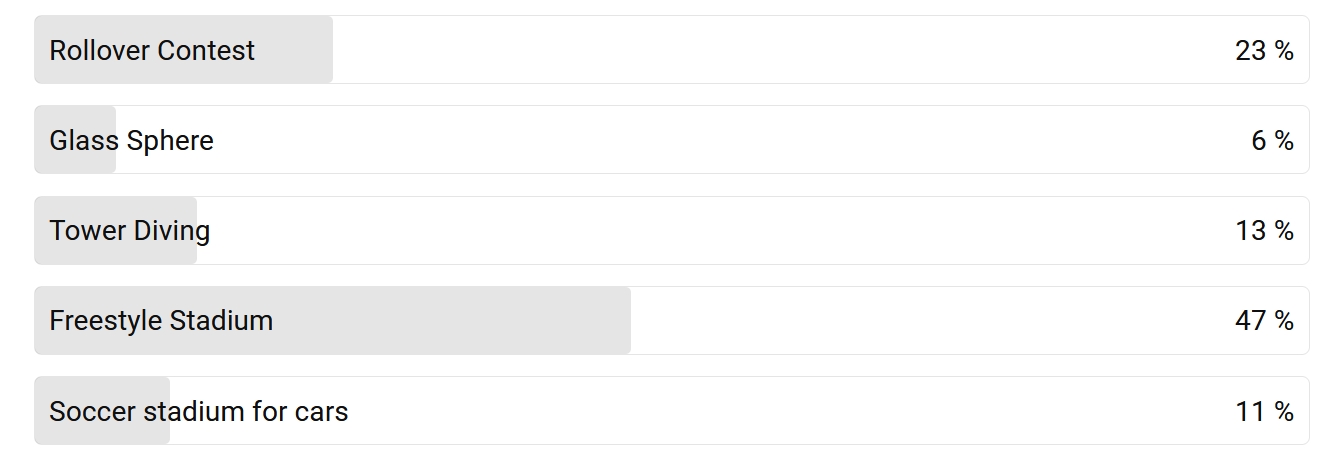
Task: Click the Glass Sphere option label
Action: coord(131,140)
